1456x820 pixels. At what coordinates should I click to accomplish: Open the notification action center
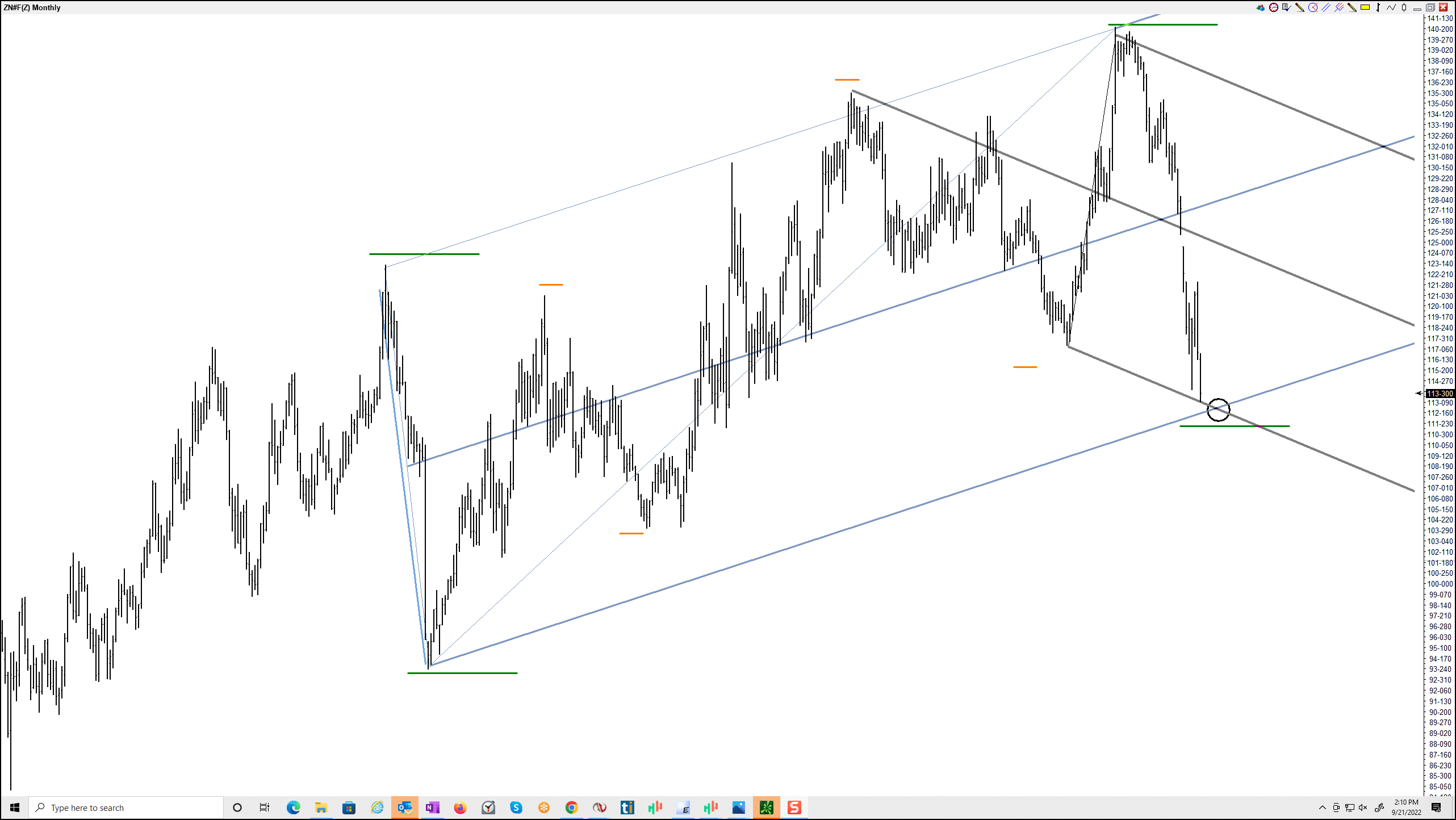[1436, 808]
